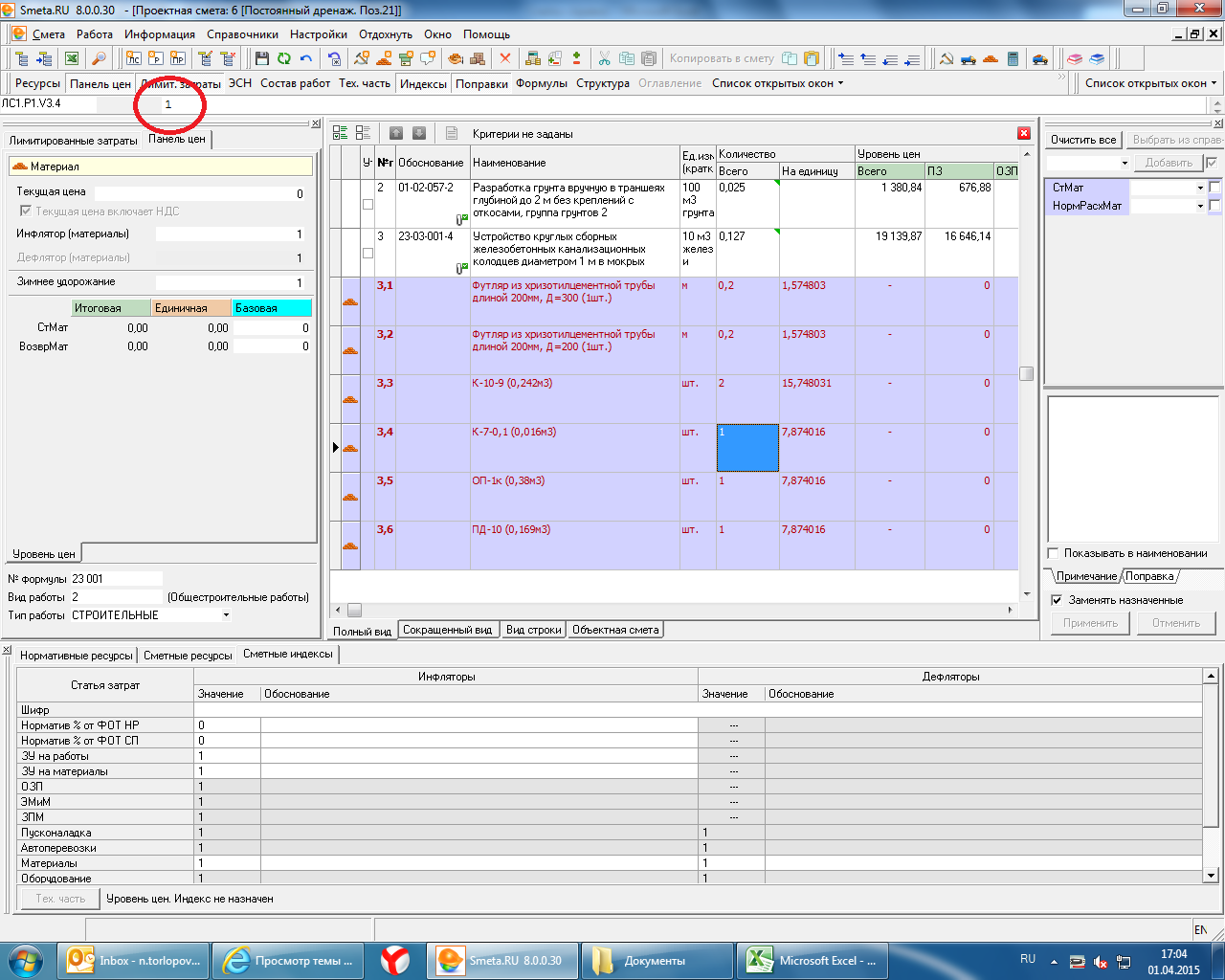Tick the checkbox in row 01-02-057-2
The height and width of the screenshot is (980, 1225).
[x=367, y=204]
